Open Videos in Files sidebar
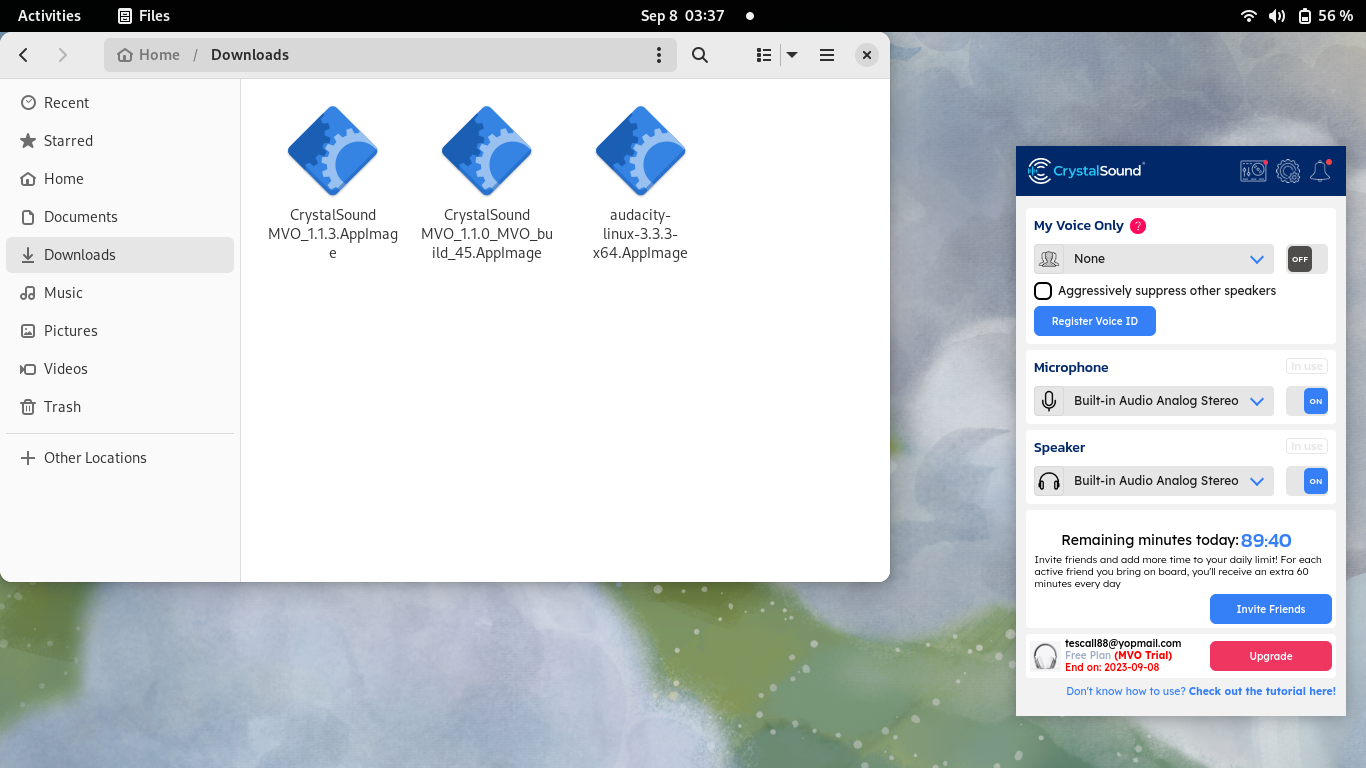Screen dimensions: 1366x768 coord(120,369)
